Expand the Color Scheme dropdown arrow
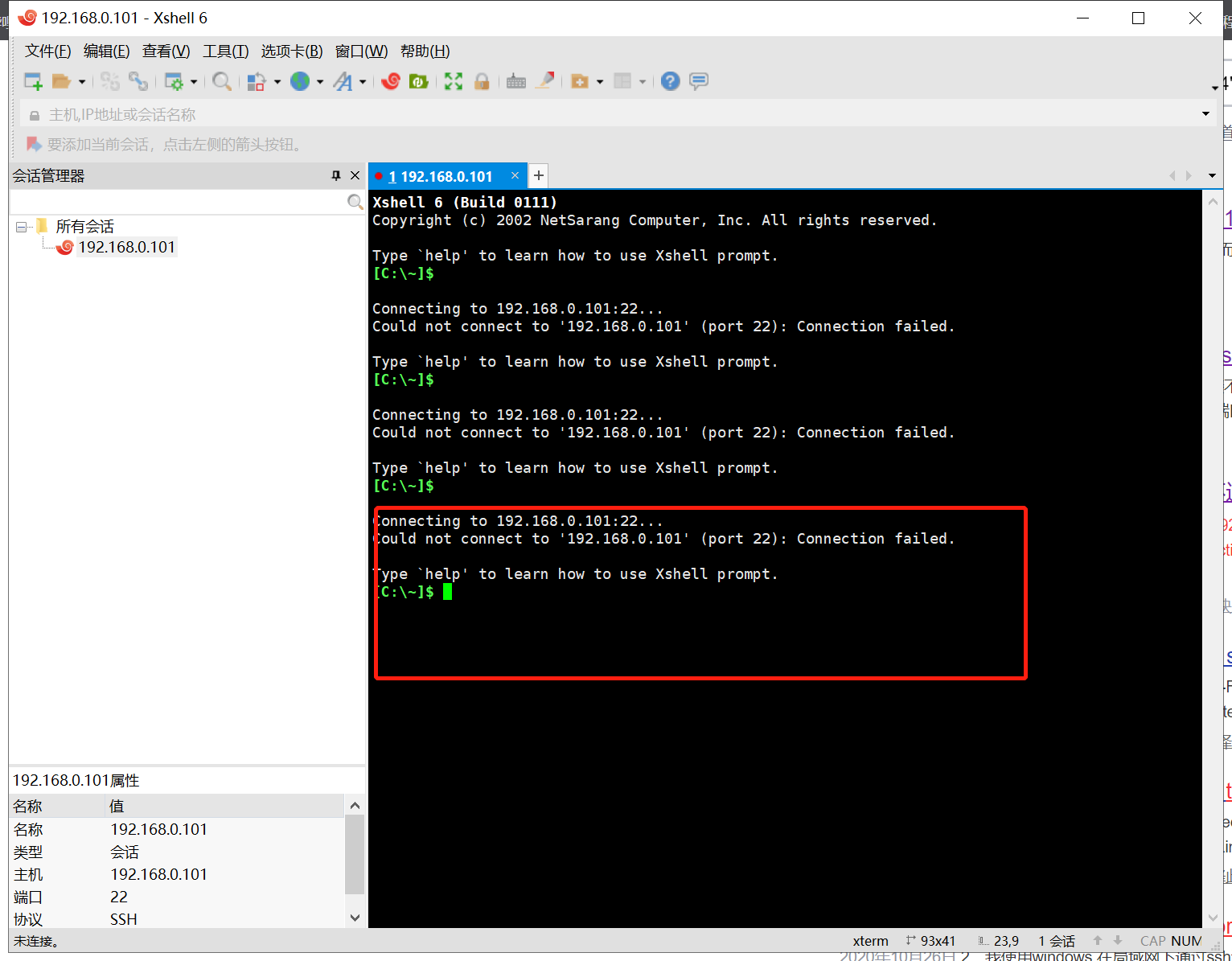The image size is (1232, 961). (x=277, y=81)
